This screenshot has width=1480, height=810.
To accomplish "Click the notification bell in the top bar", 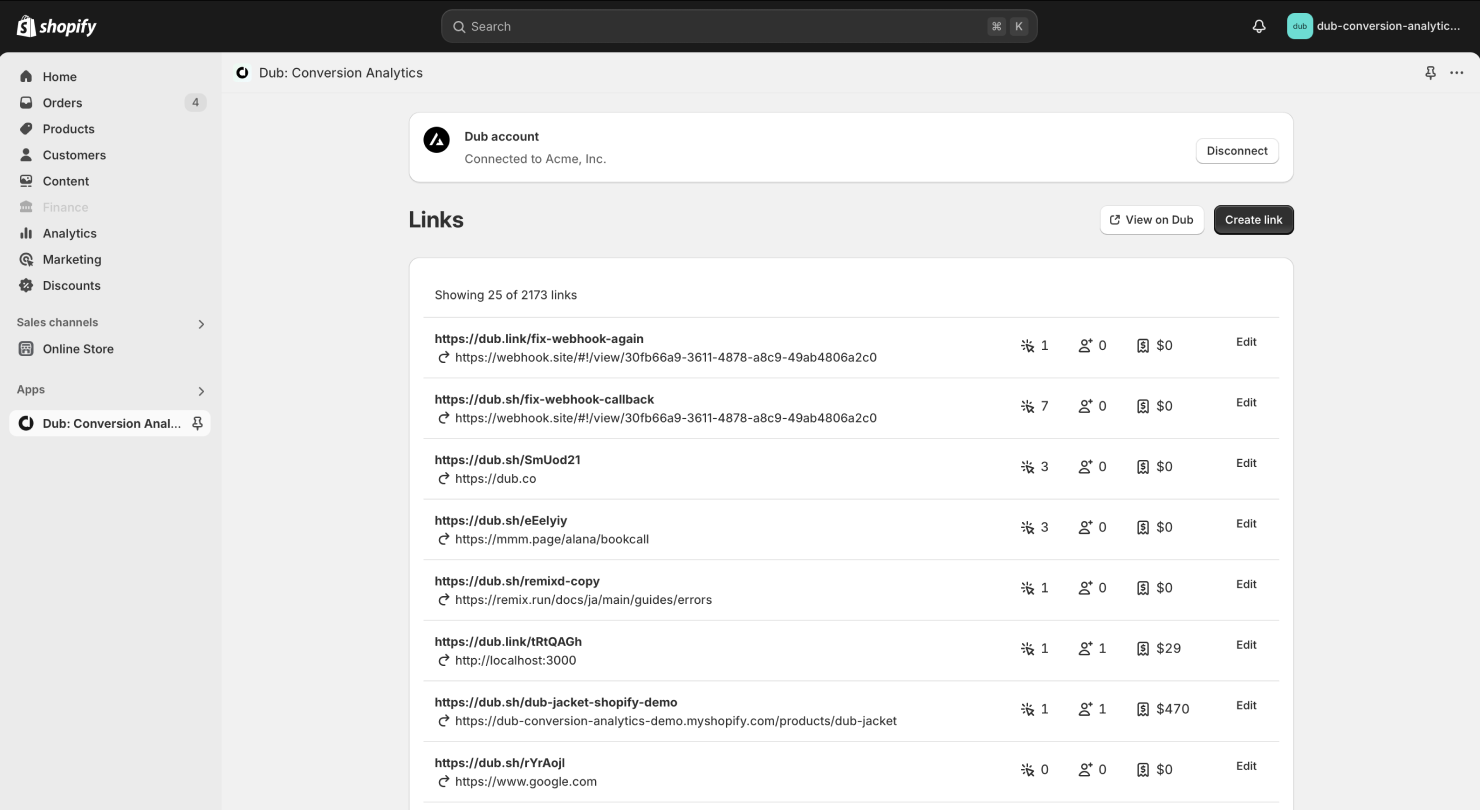I will 1258,26.
